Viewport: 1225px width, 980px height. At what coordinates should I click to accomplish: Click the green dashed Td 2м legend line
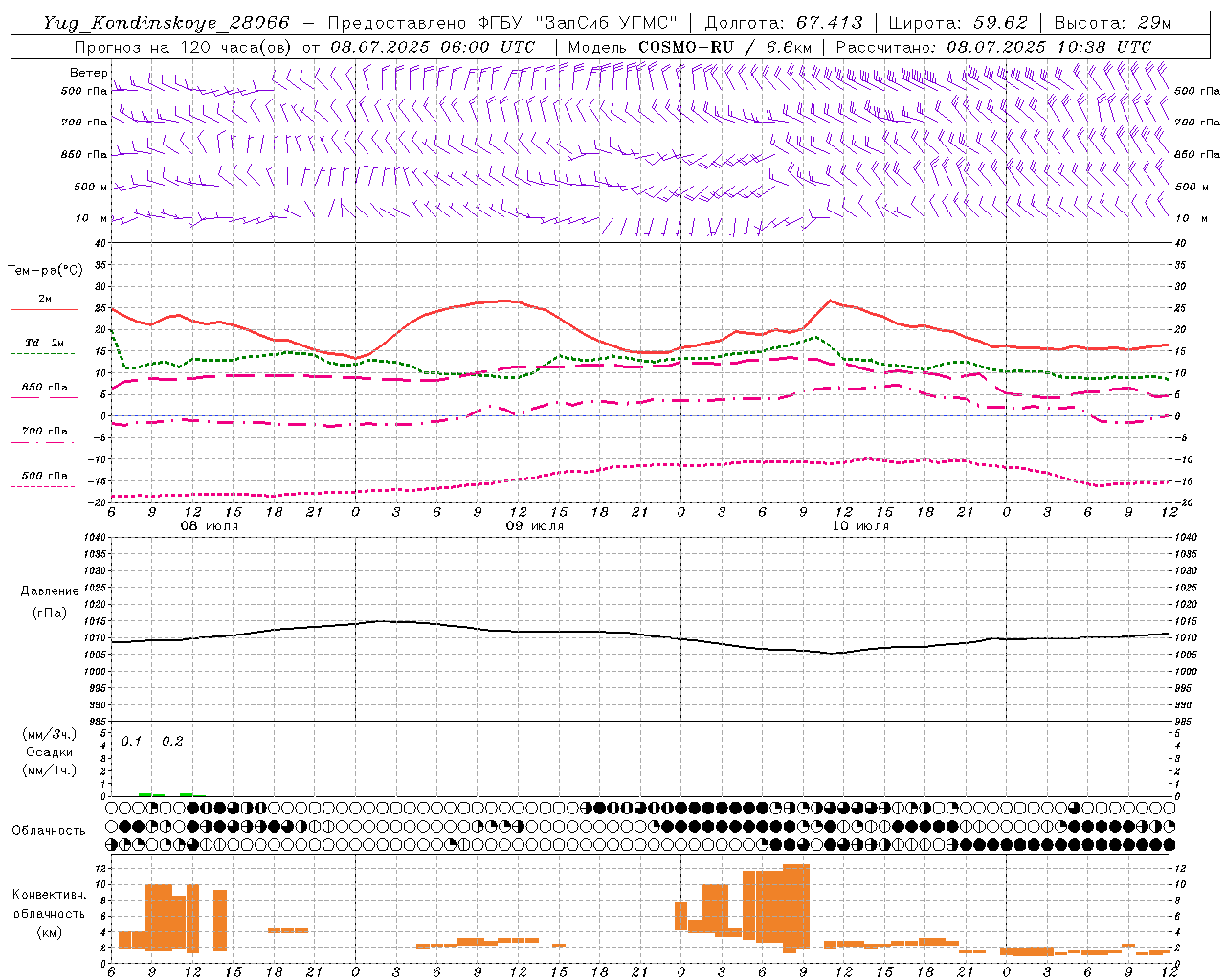coord(43,354)
